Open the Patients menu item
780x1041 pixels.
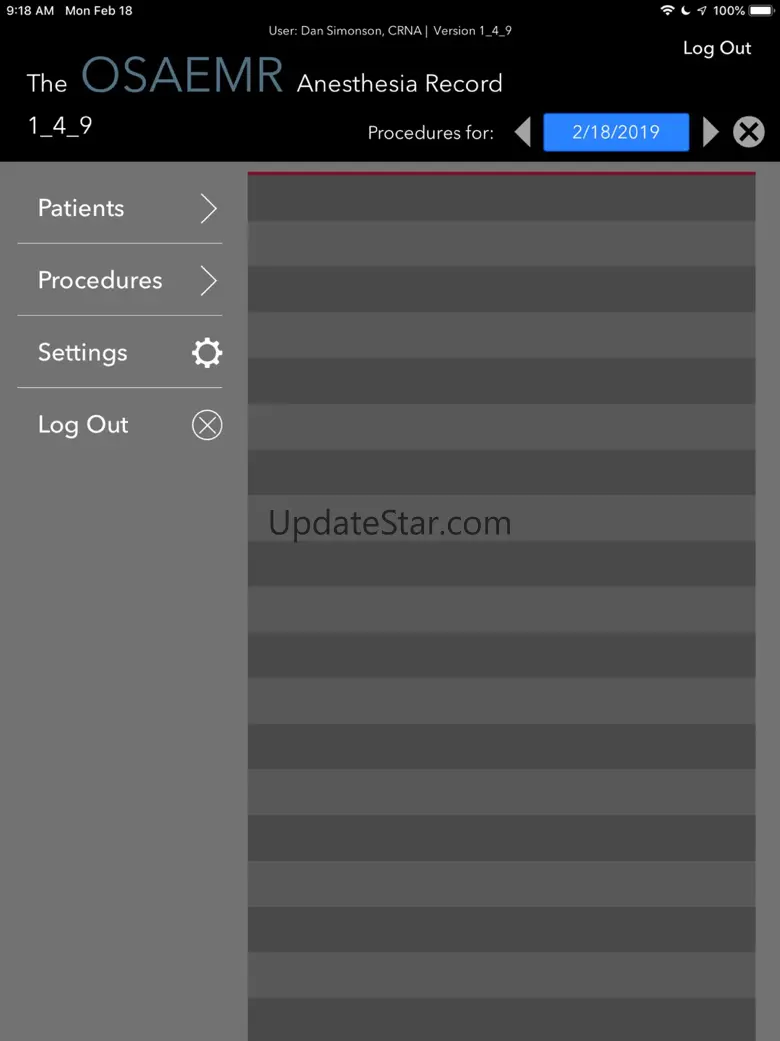(x=119, y=208)
